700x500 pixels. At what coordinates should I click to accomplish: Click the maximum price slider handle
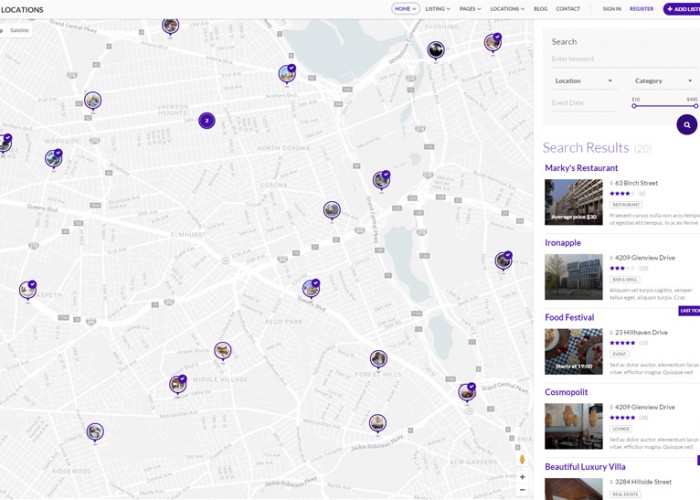[x=696, y=106]
